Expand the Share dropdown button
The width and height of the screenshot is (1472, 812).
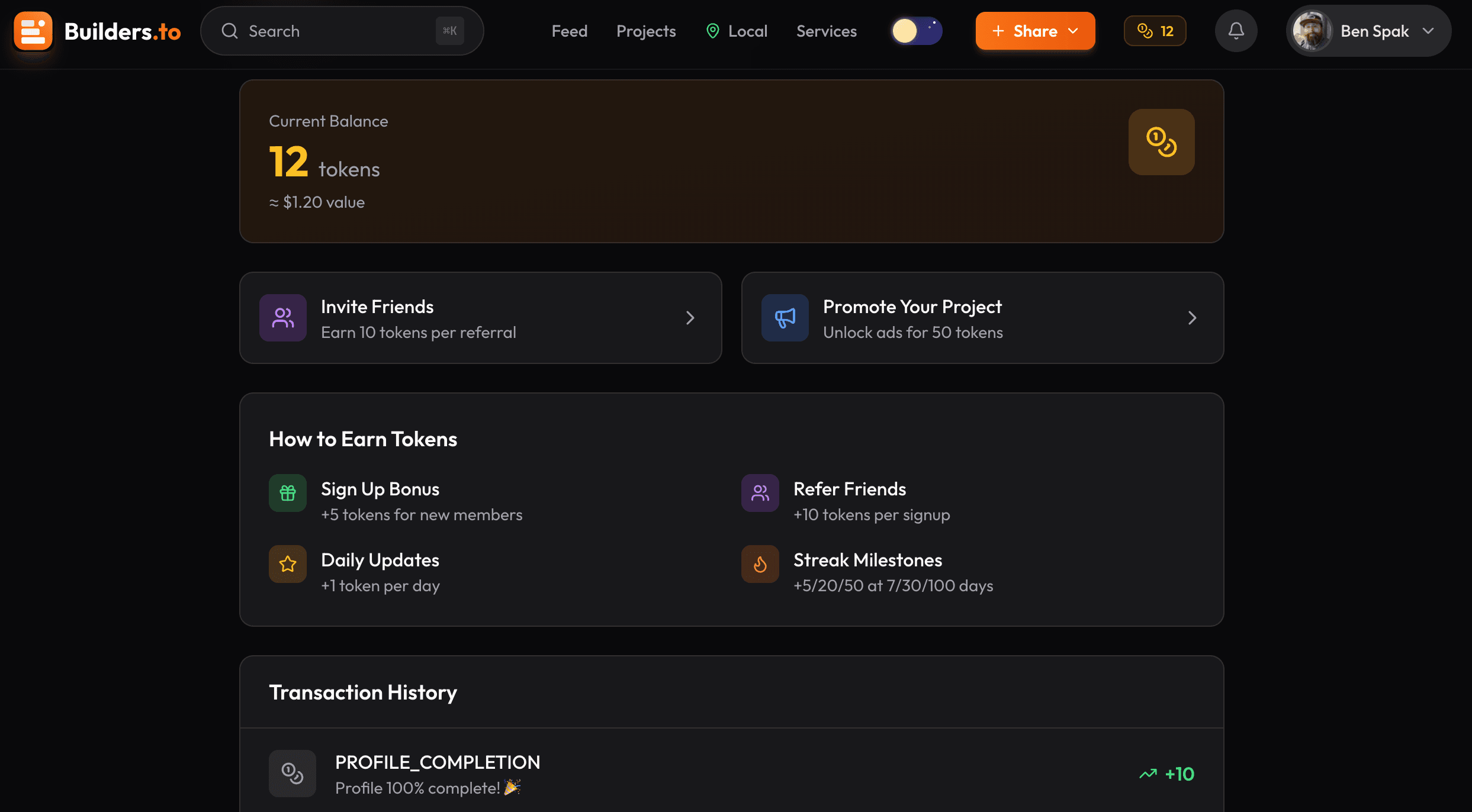tap(1035, 31)
